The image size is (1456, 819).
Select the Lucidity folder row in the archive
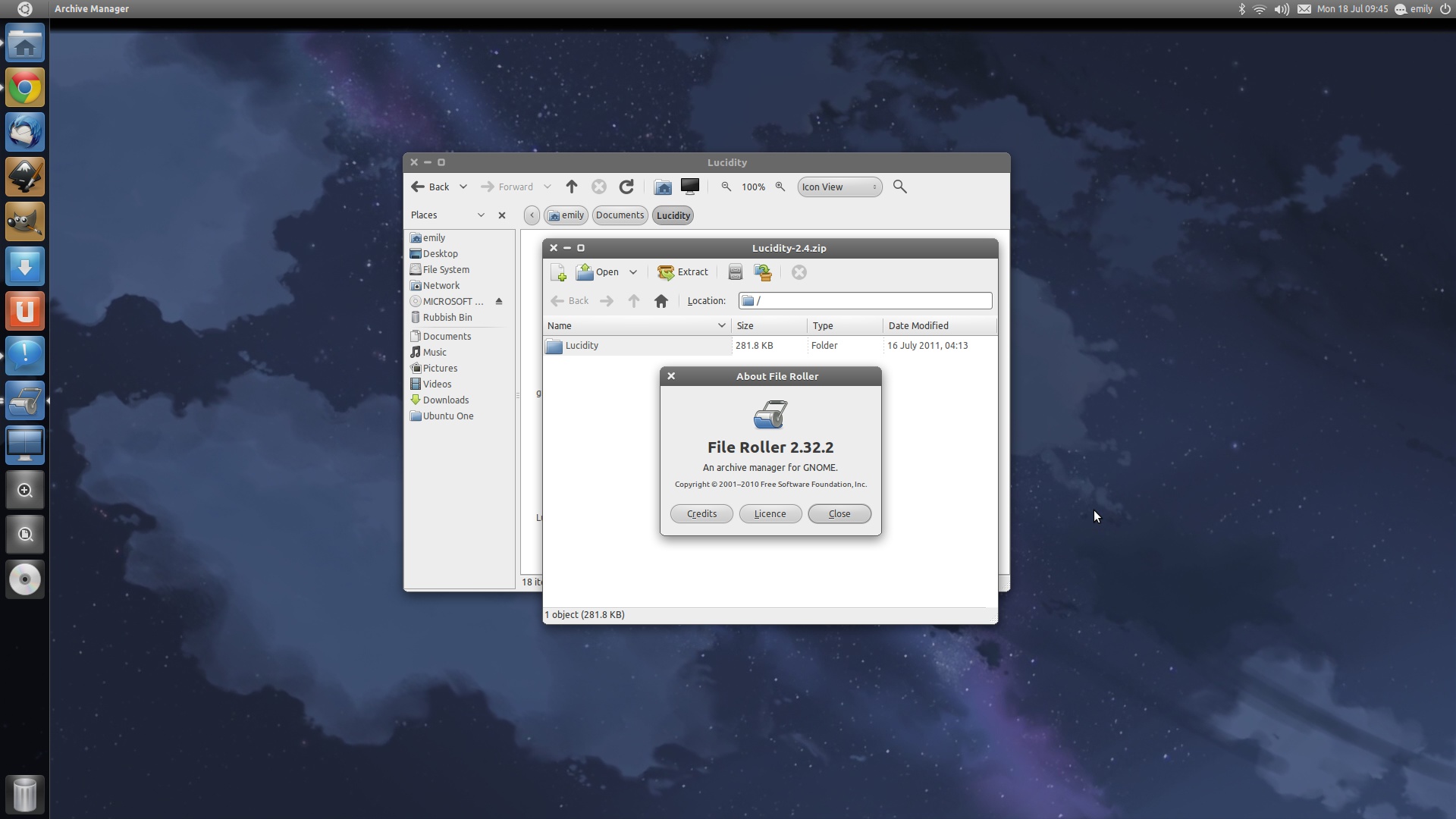click(770, 346)
